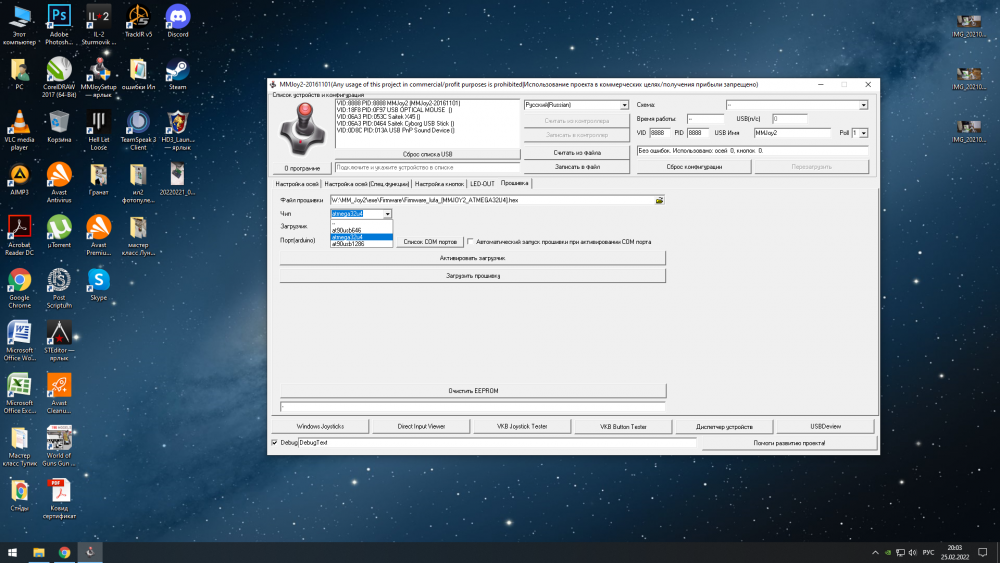Switch to the LED-OUT tab

482,184
